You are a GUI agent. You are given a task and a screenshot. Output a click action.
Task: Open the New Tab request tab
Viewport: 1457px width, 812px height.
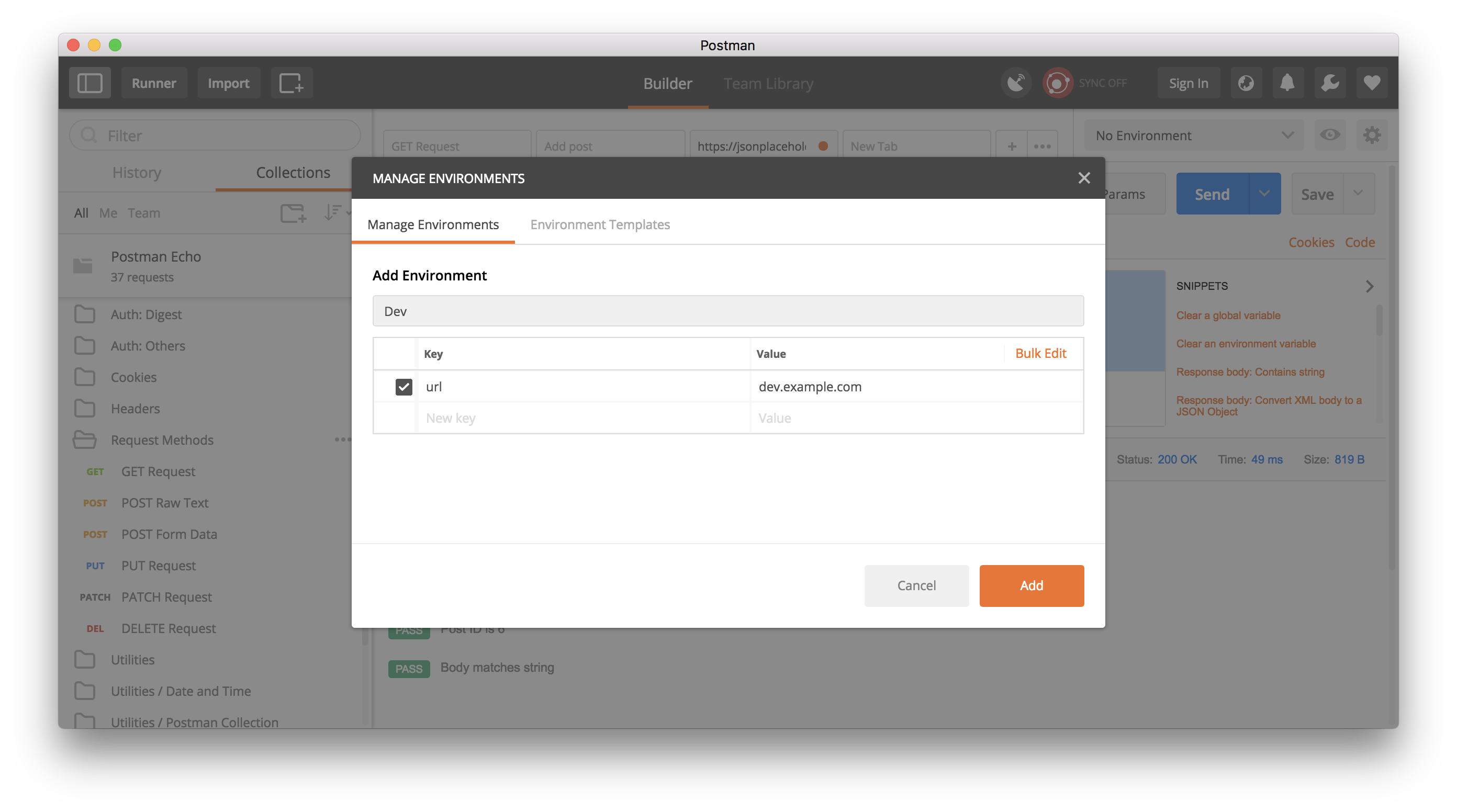click(x=916, y=146)
